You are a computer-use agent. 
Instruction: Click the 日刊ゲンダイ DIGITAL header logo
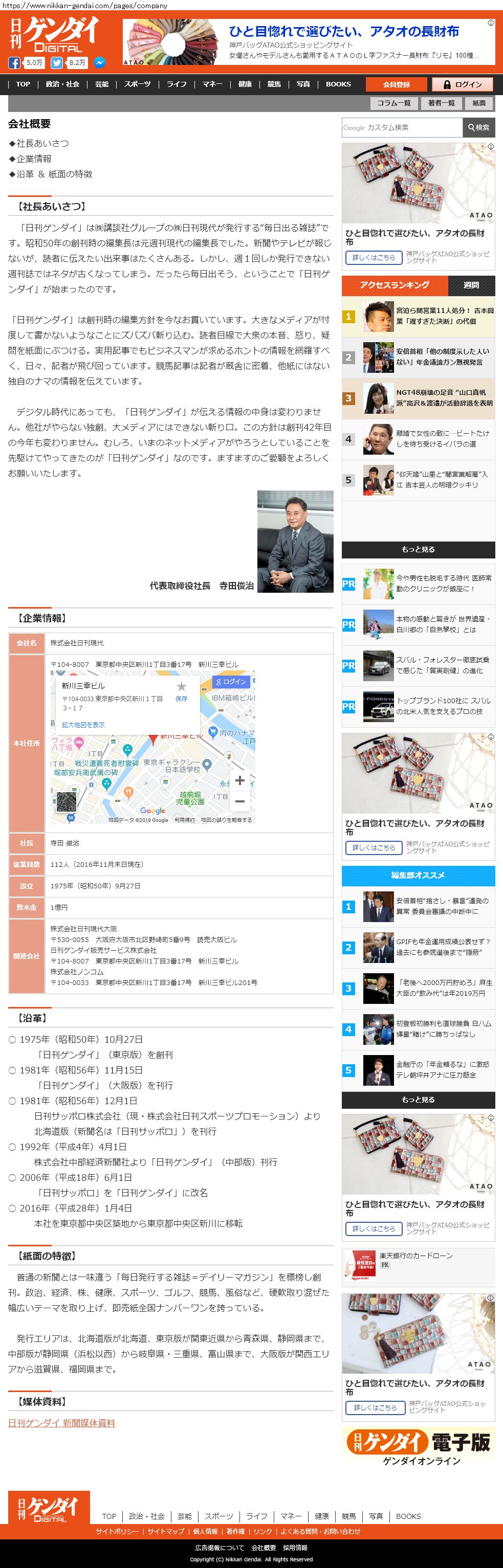click(55, 35)
